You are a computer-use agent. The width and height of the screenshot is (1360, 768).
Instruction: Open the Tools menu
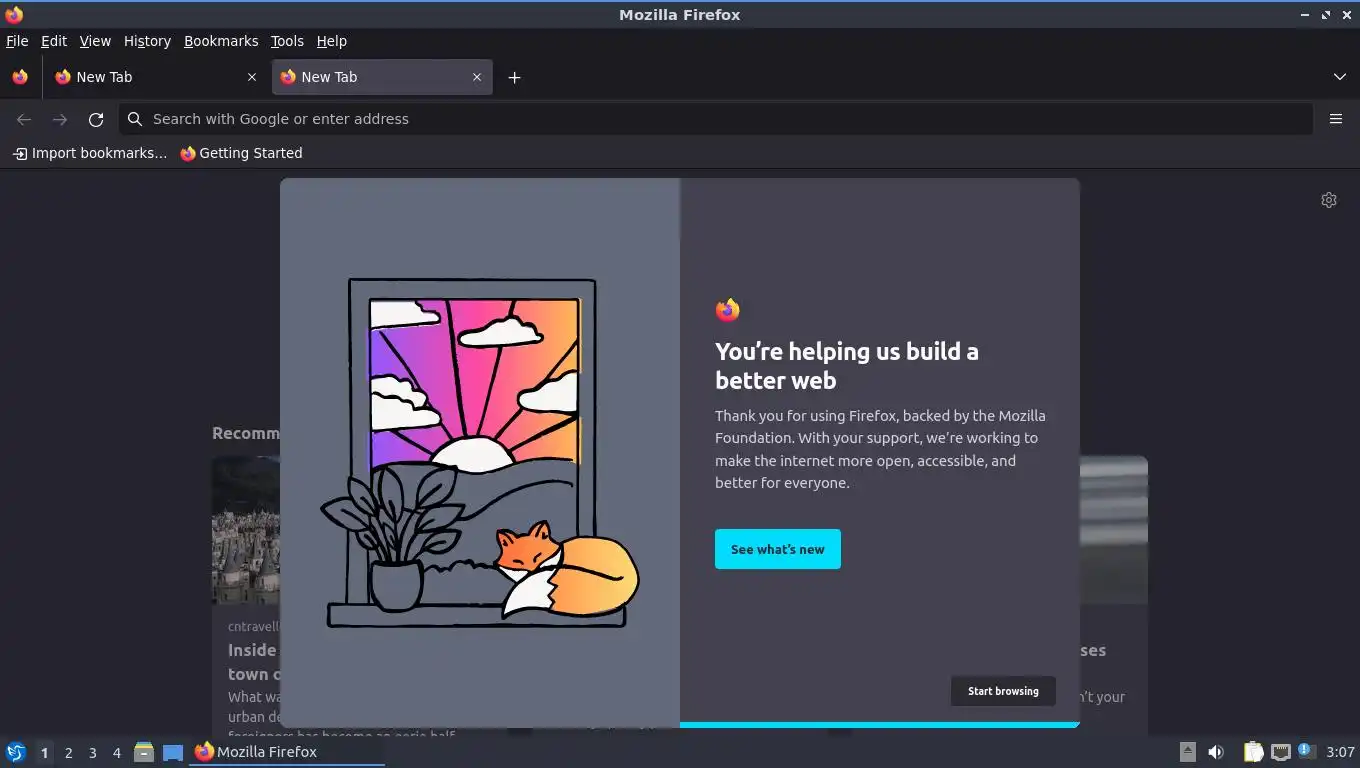pyautogui.click(x=287, y=41)
